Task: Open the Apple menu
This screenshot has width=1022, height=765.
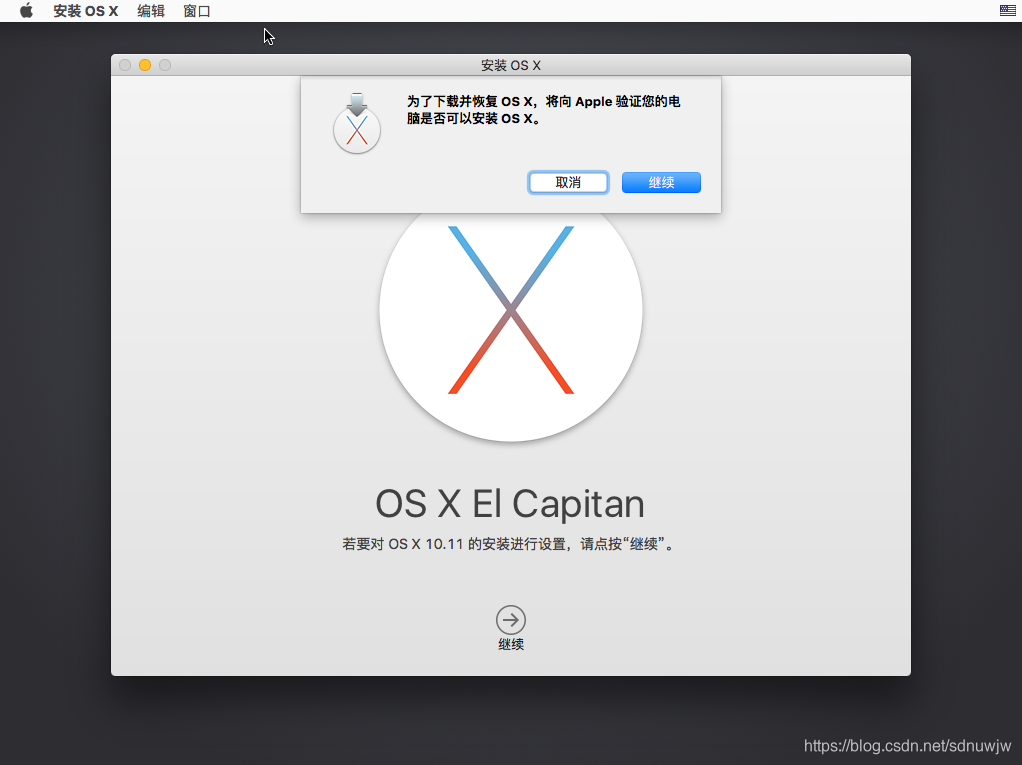Action: (26, 10)
